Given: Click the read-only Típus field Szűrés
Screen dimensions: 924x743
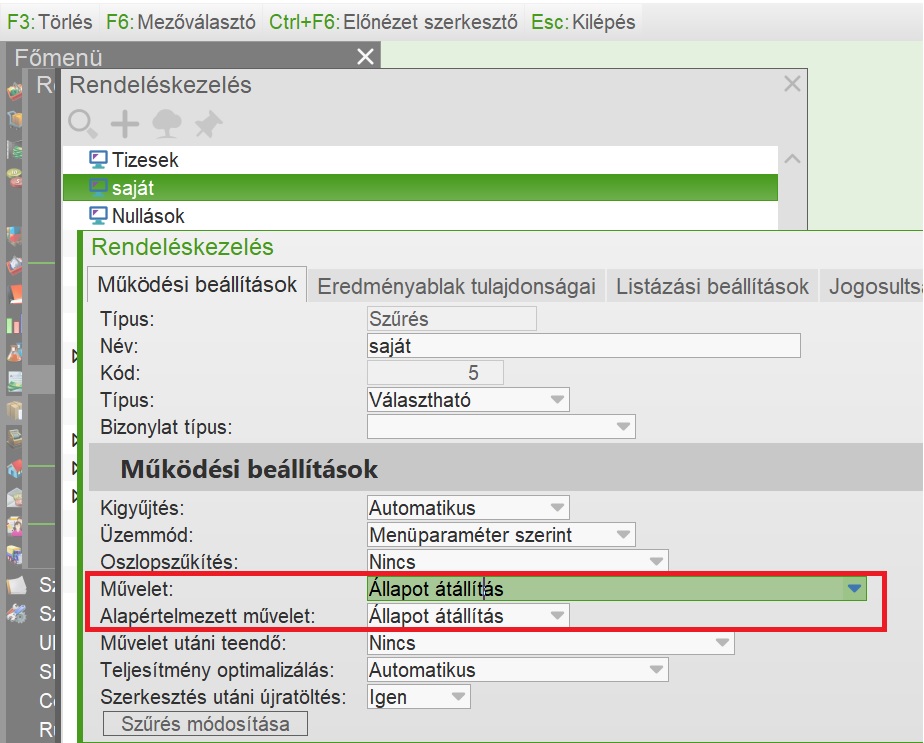Looking at the screenshot, I should coord(451,318).
